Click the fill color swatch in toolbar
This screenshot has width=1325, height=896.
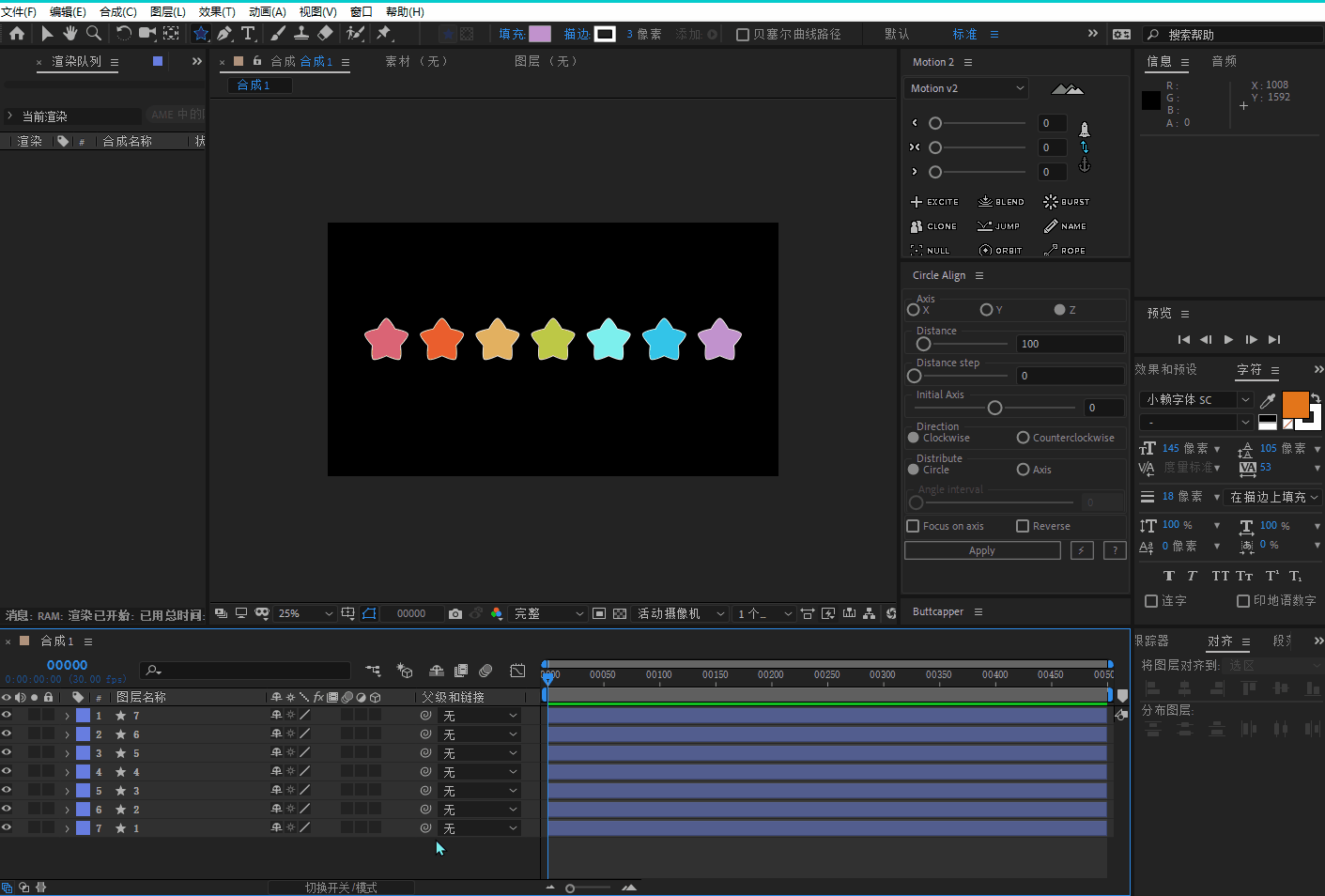click(540, 34)
